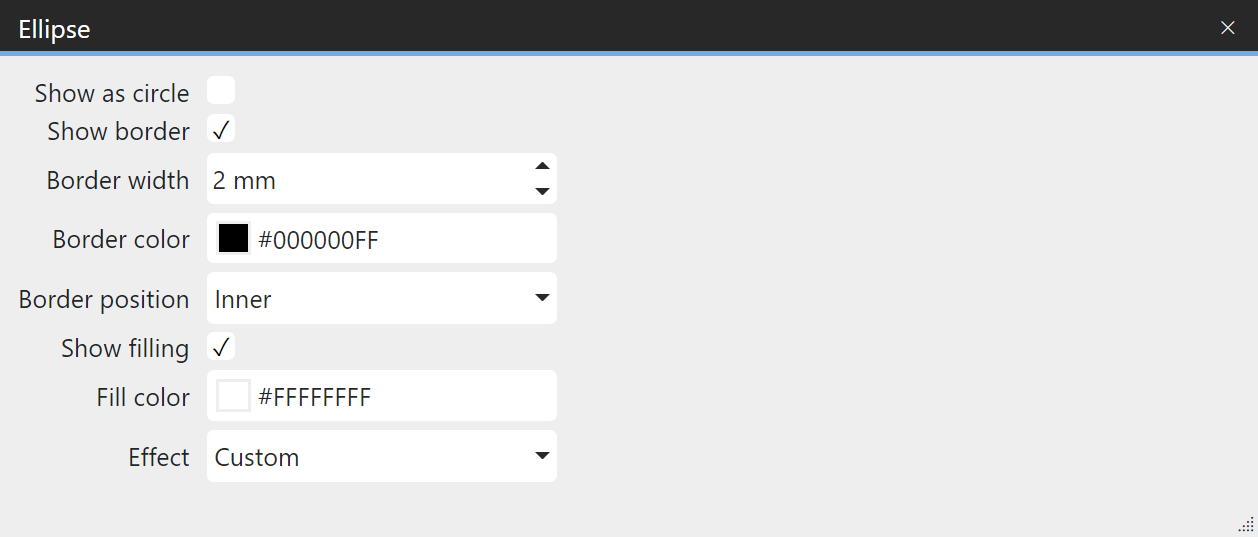Viewport: 1258px width, 537px height.
Task: Click the resize grip in the corner
Action: click(x=1246, y=525)
